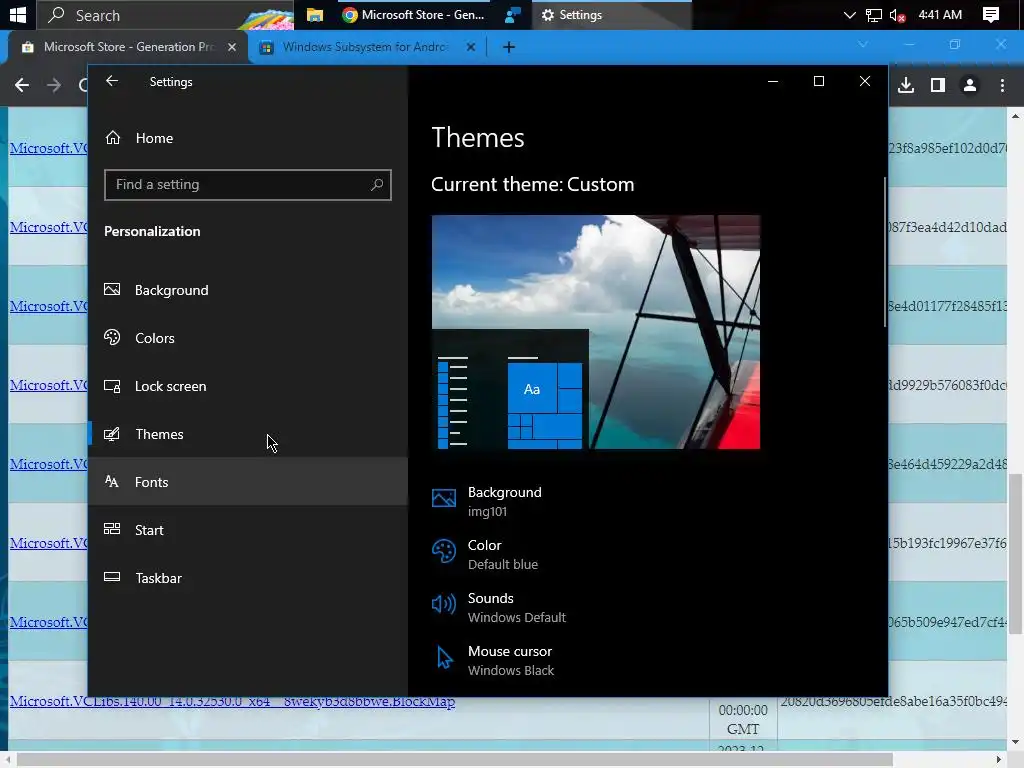This screenshot has width=1024, height=768.
Task: Click the Start tiles icon in sidebar
Action: pos(112,529)
